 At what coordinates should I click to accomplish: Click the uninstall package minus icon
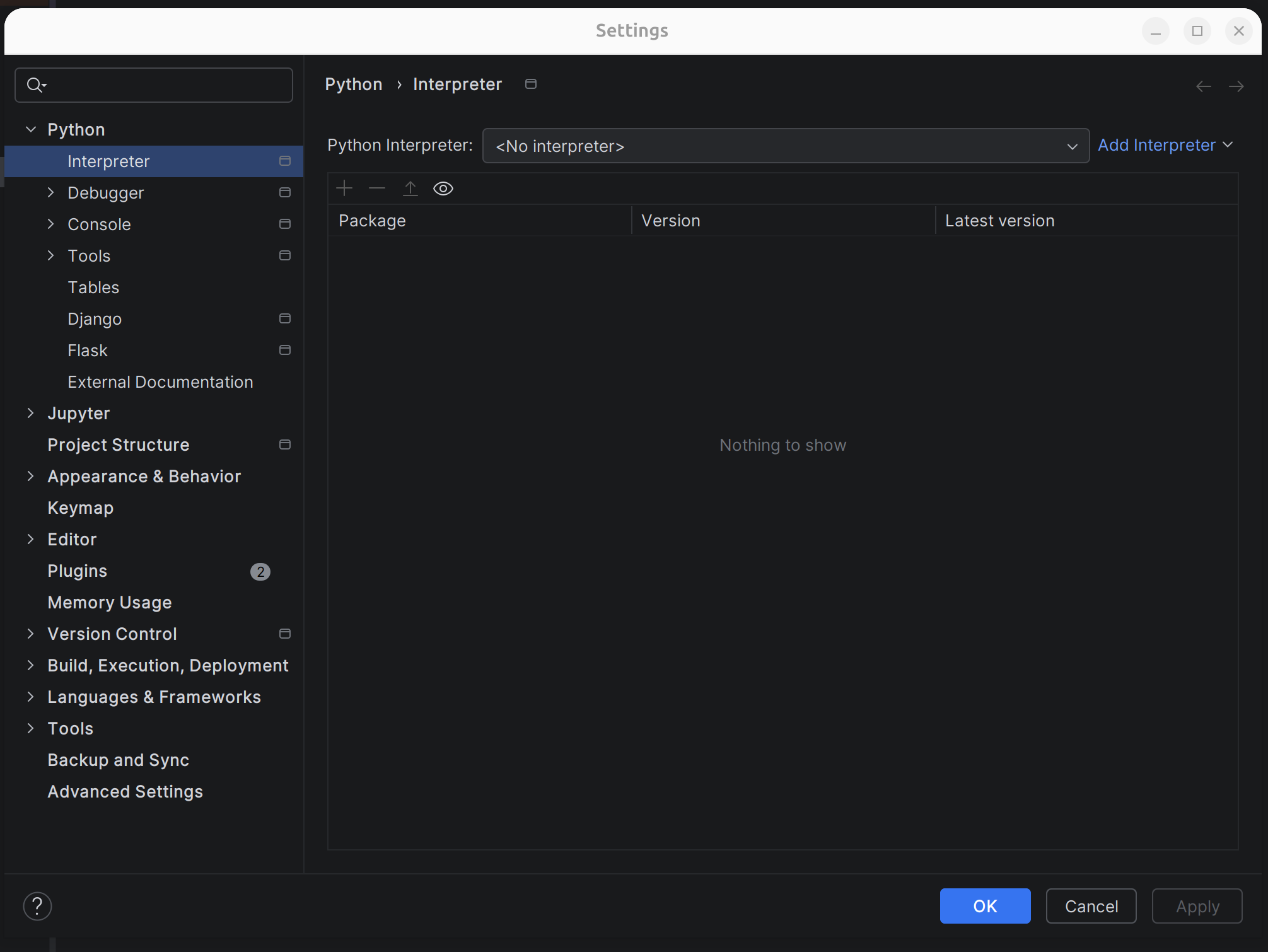point(377,188)
